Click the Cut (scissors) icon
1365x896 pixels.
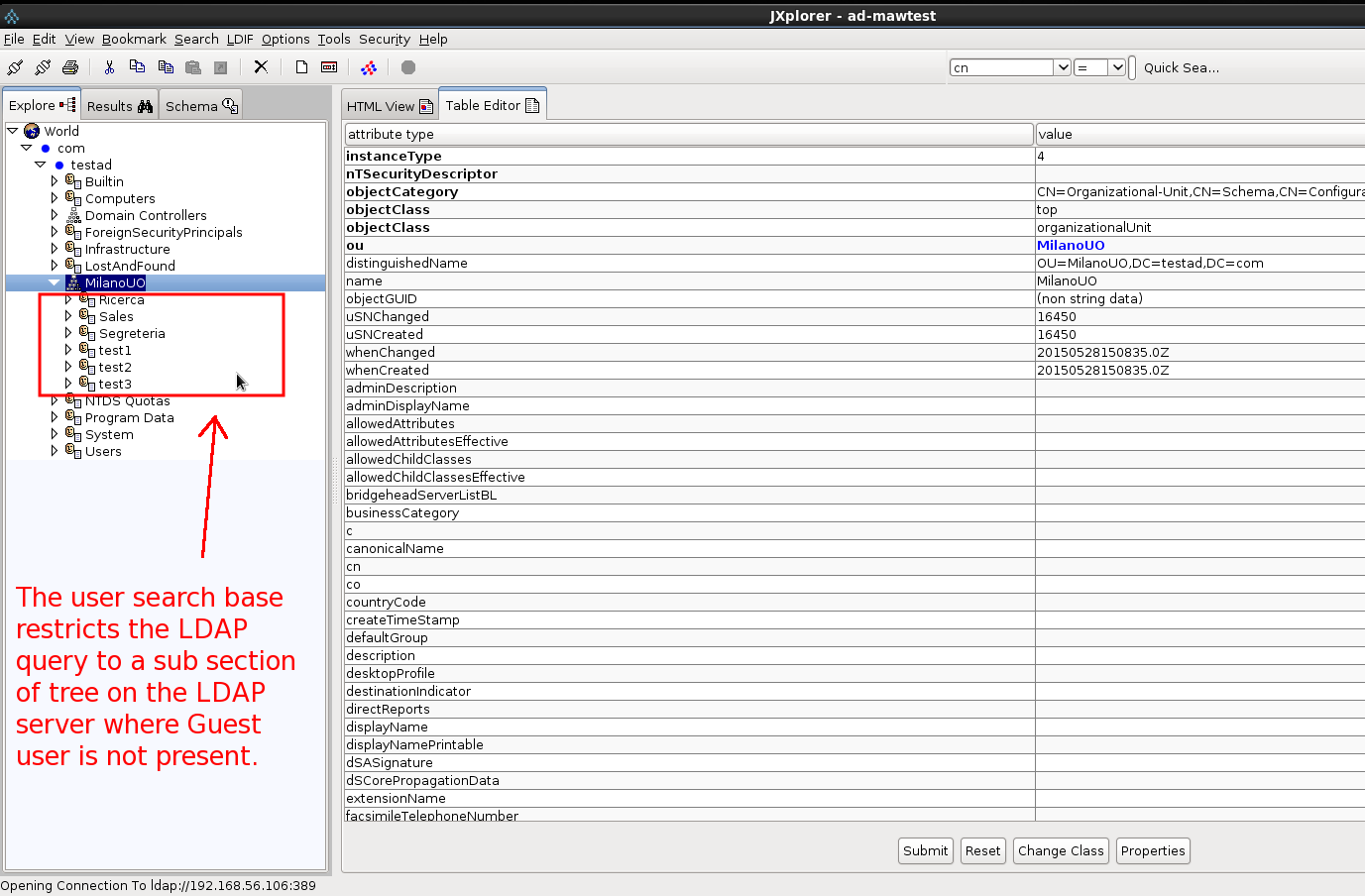click(x=109, y=67)
